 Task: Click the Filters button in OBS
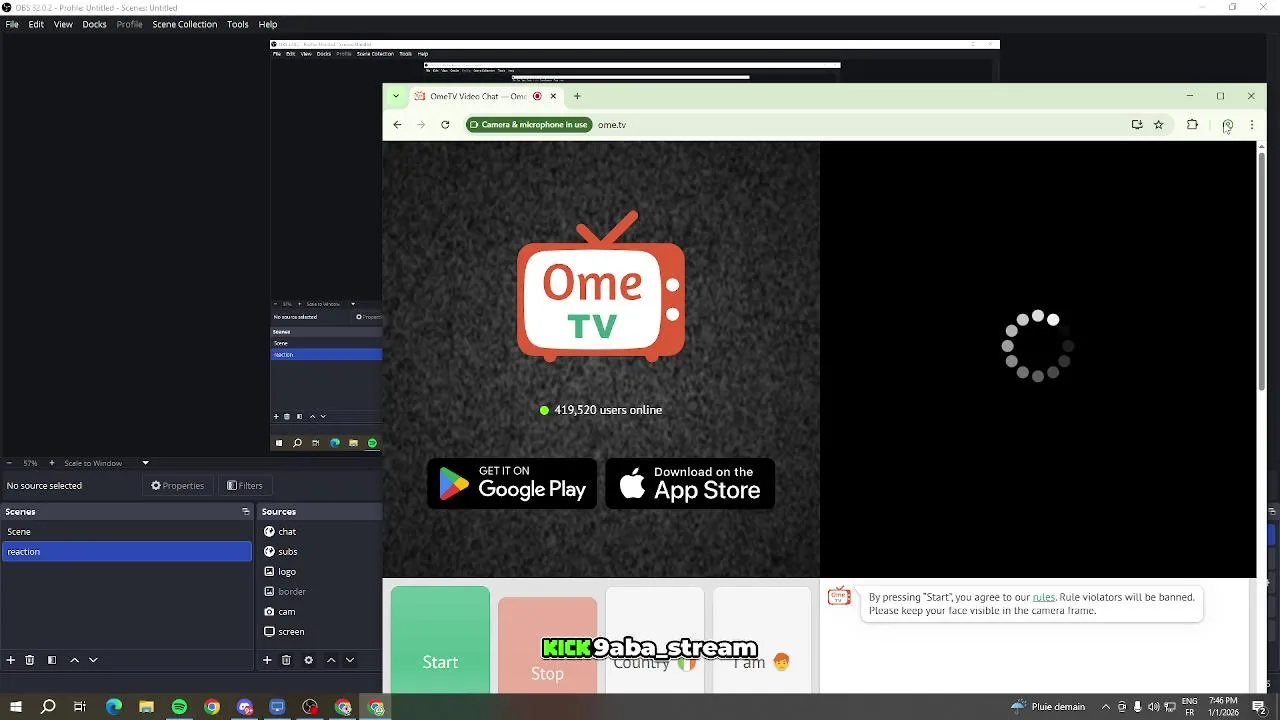pos(245,486)
